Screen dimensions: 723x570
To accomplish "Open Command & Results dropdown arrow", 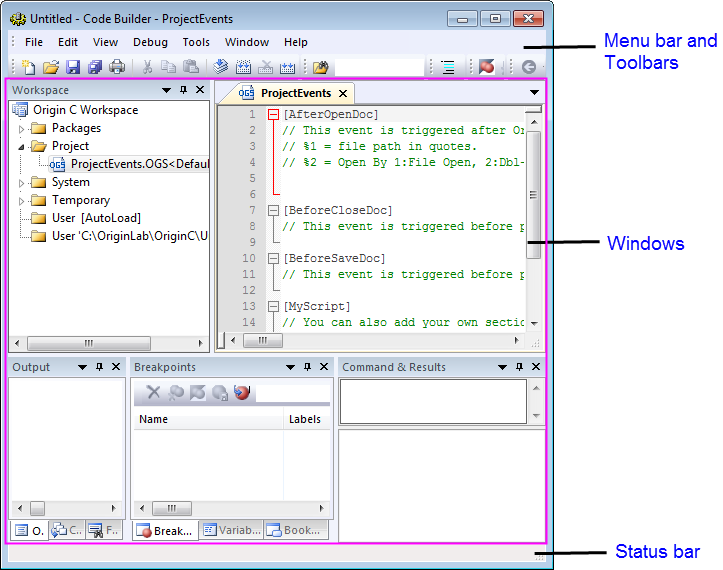I will (503, 367).
